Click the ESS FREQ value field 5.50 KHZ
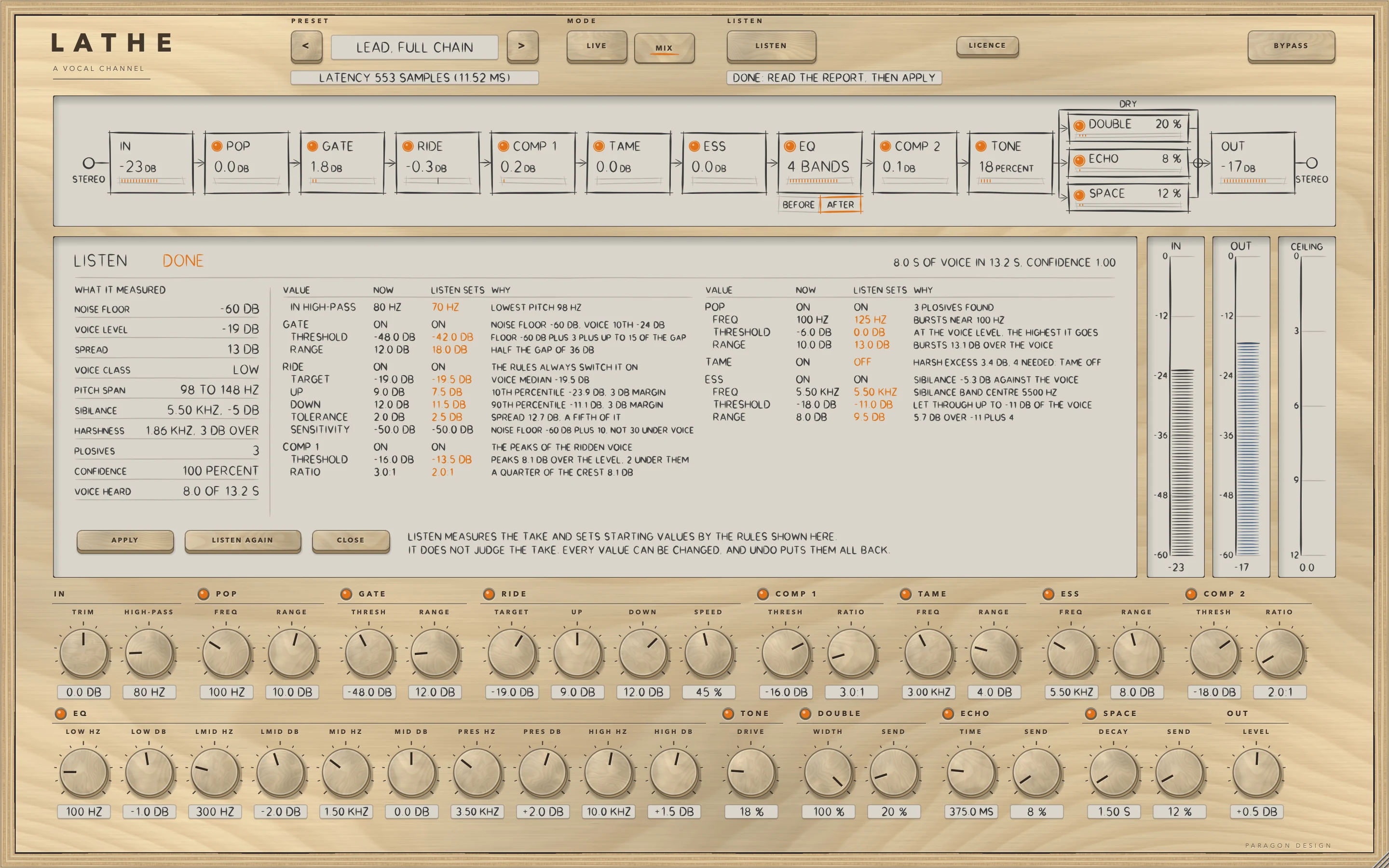1389x868 pixels. coord(1072,692)
